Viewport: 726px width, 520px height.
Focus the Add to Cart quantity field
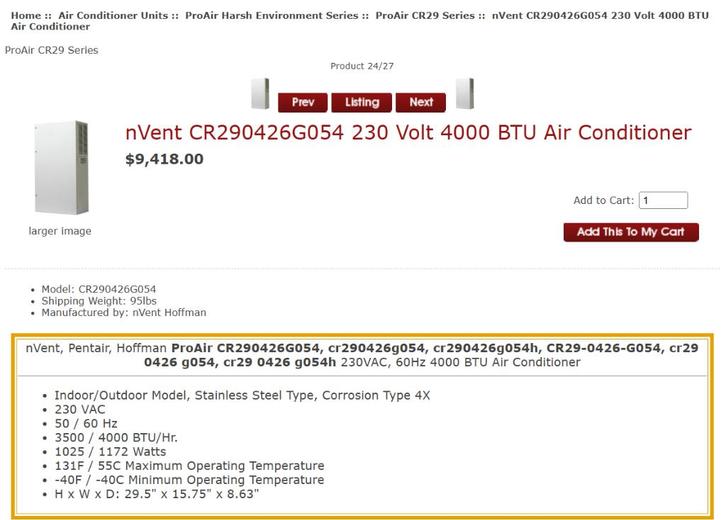[x=663, y=200]
